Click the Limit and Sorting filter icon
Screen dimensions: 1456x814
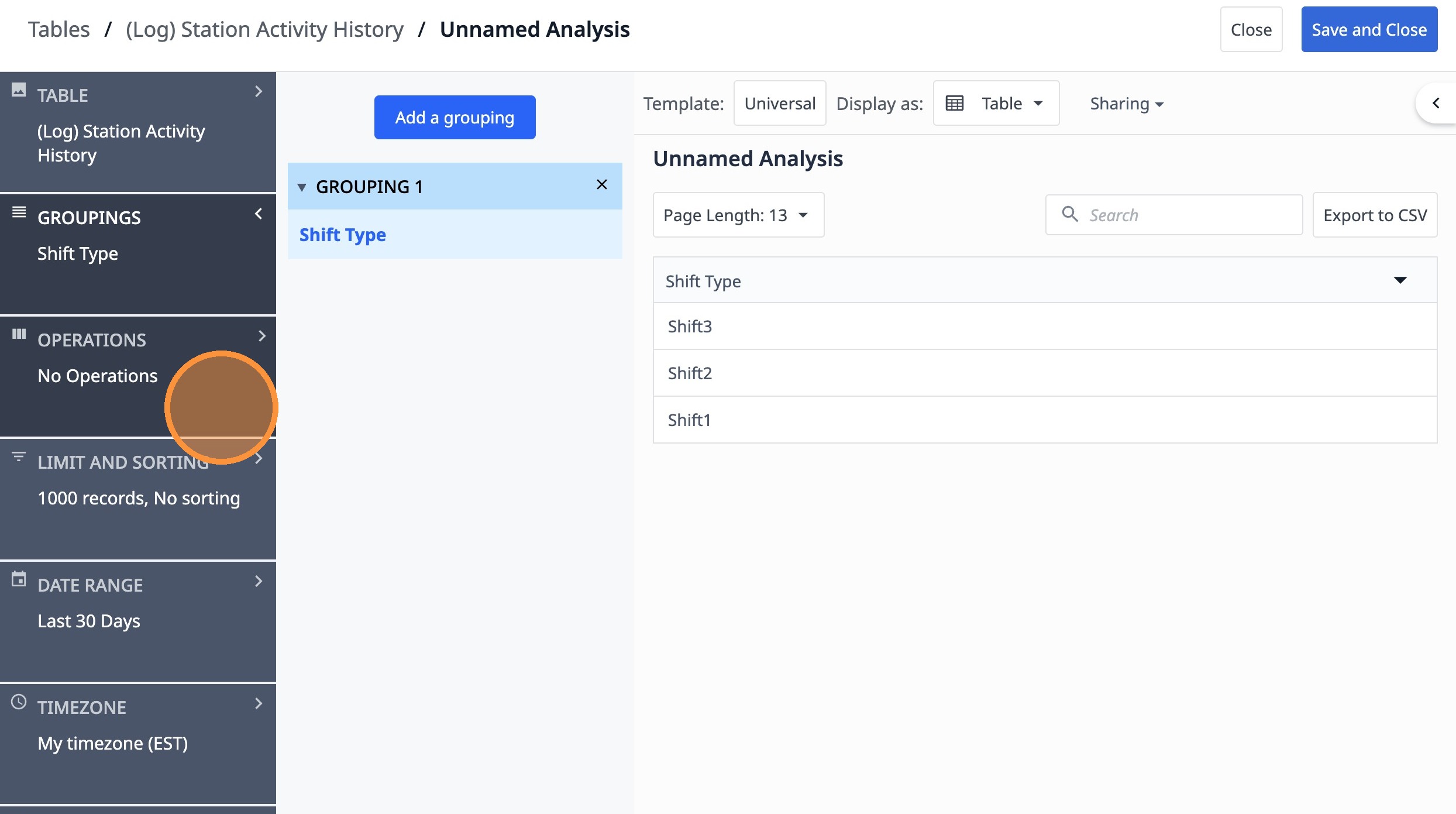pos(19,456)
